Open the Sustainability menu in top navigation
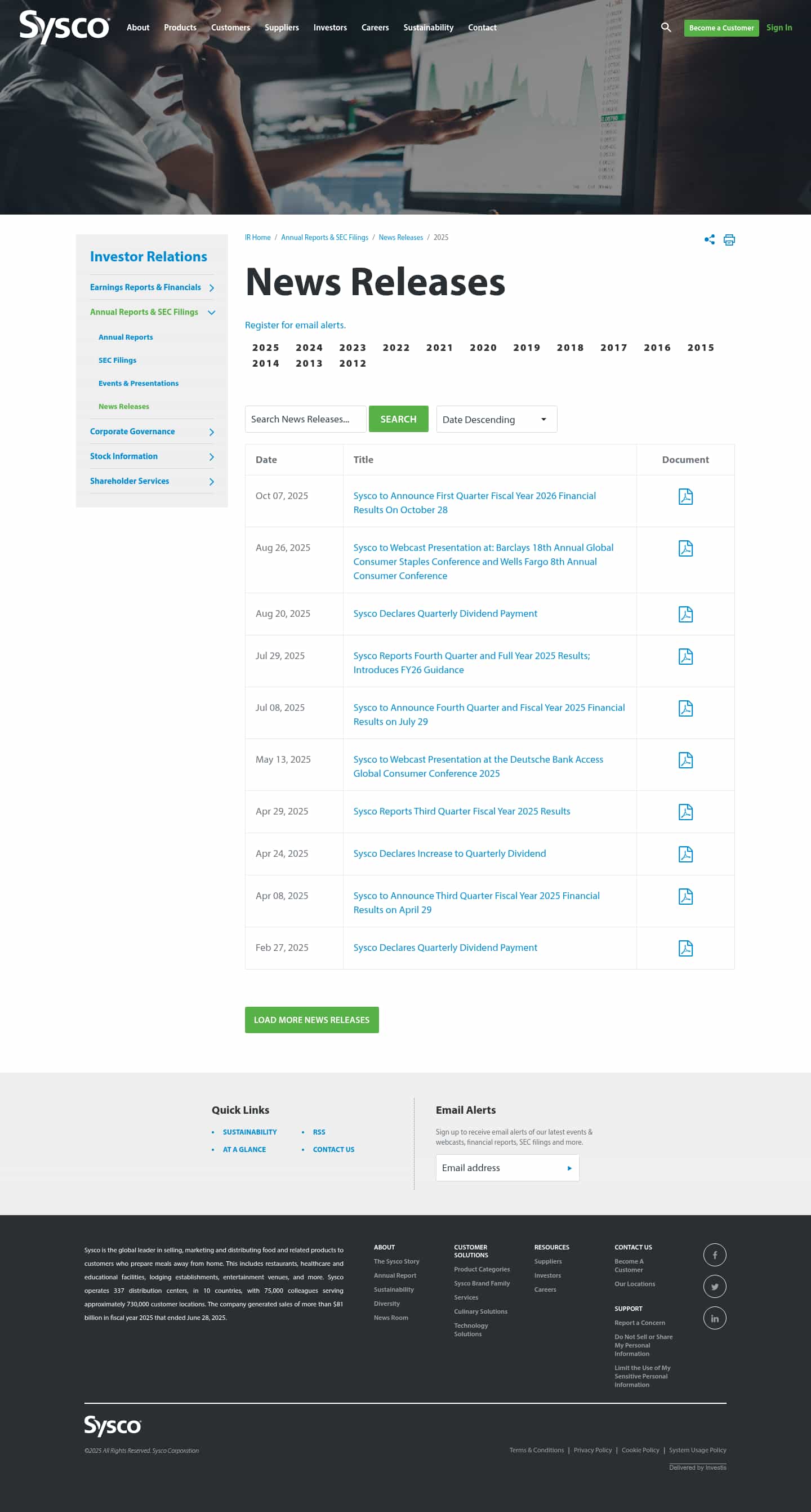This screenshot has height=1512, width=811. click(429, 28)
